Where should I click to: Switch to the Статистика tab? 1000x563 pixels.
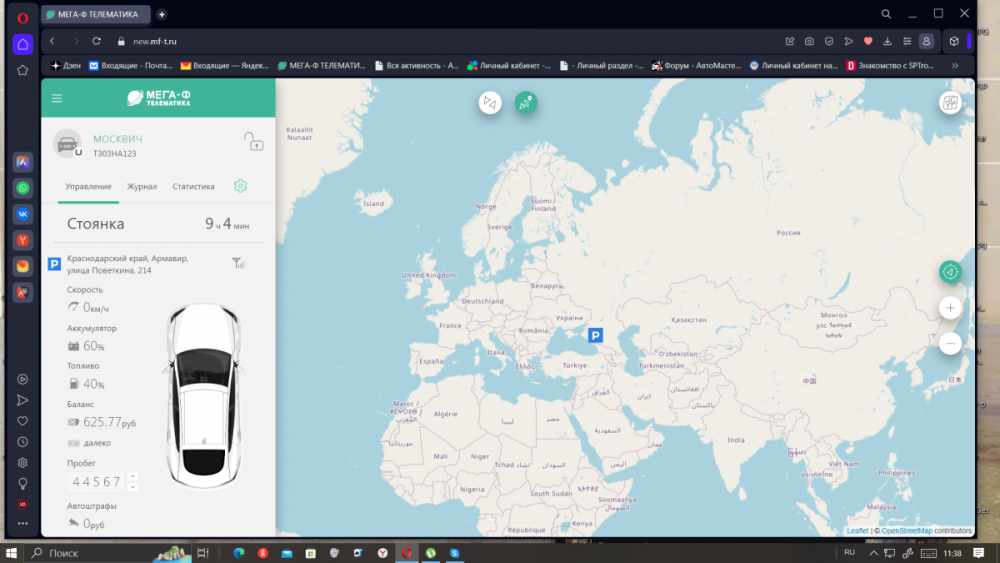click(193, 186)
